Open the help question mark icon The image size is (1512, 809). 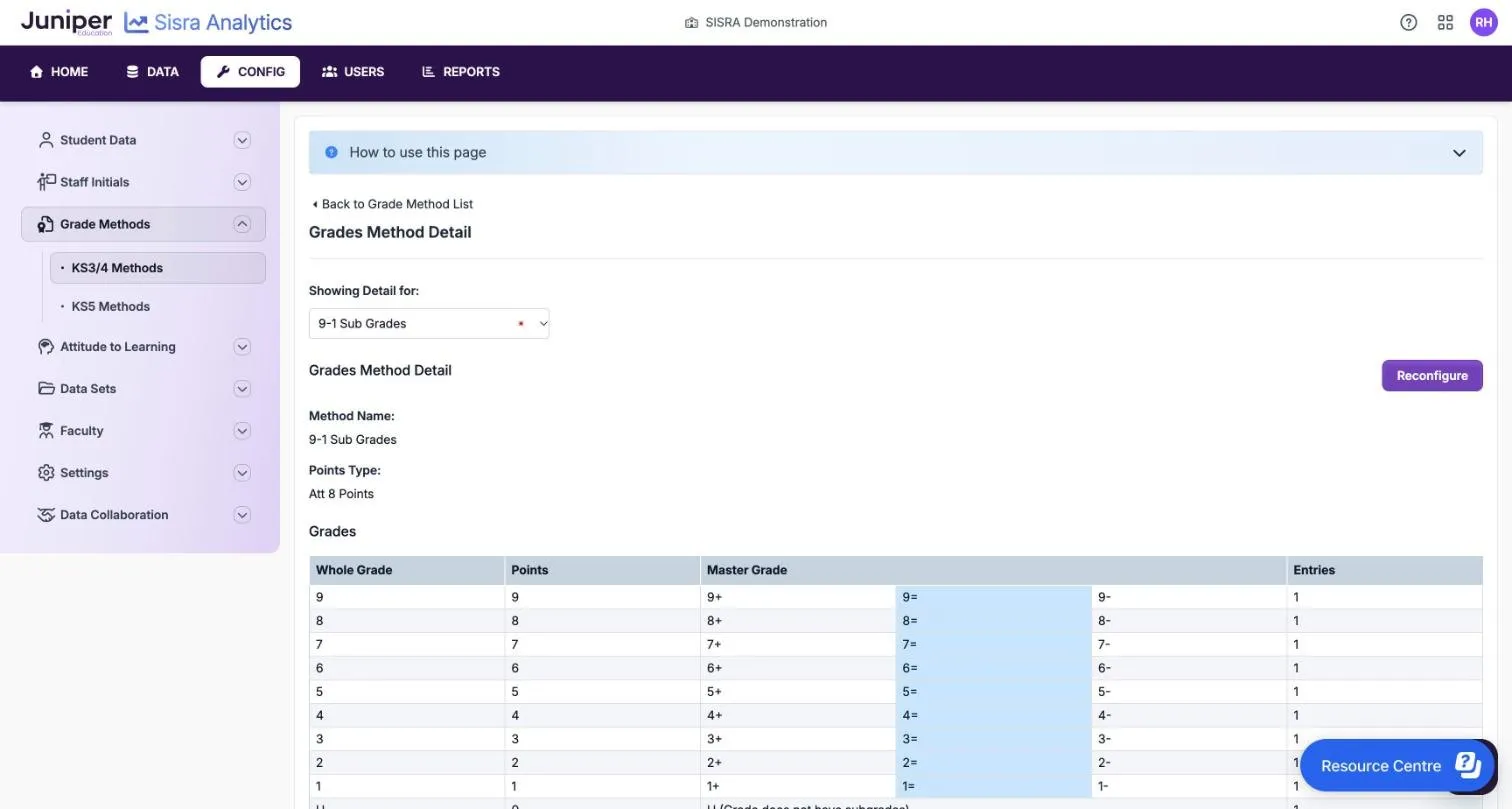click(1408, 22)
